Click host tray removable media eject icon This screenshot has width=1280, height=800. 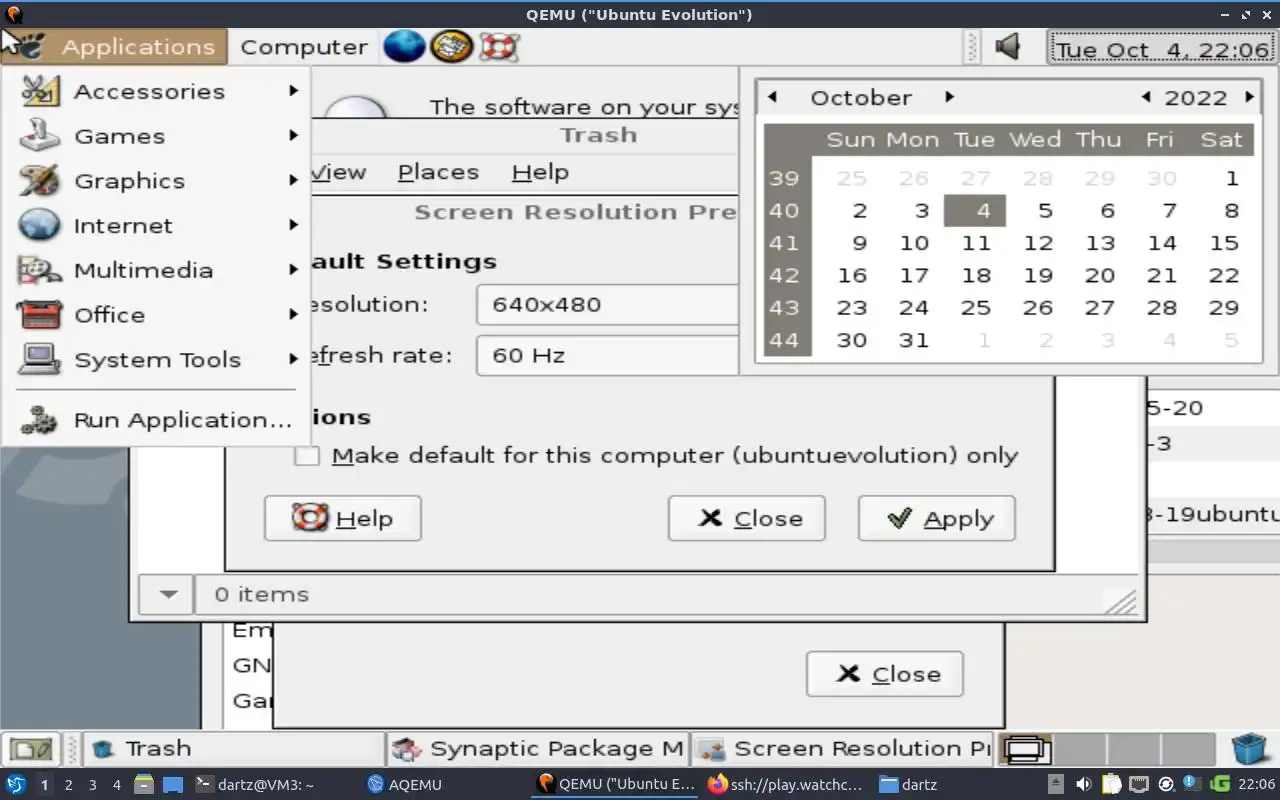coord(1056,784)
